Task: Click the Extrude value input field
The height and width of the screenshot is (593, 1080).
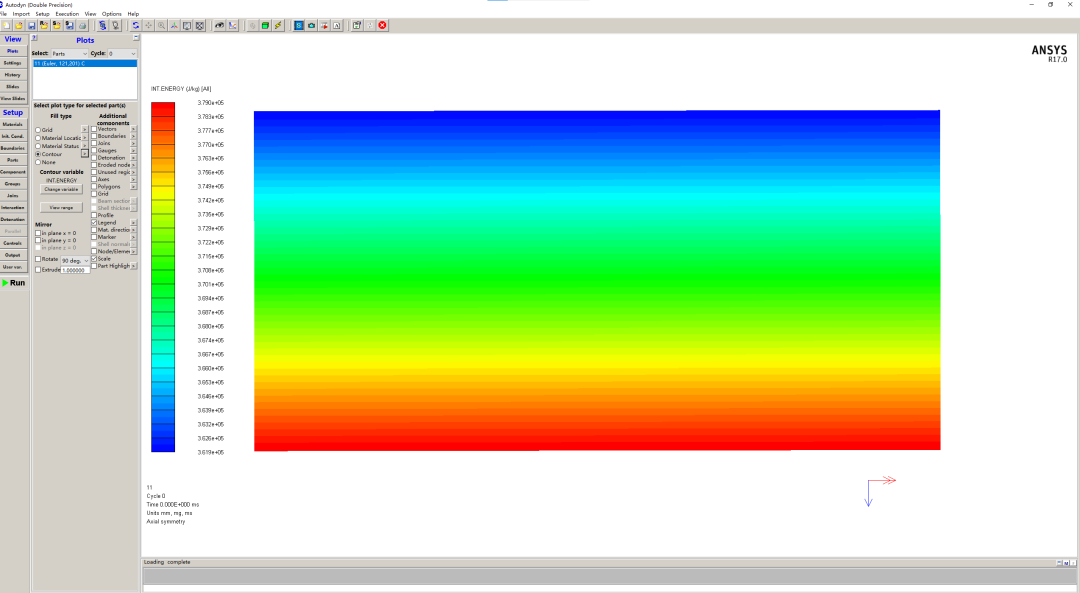Action: click(75, 270)
